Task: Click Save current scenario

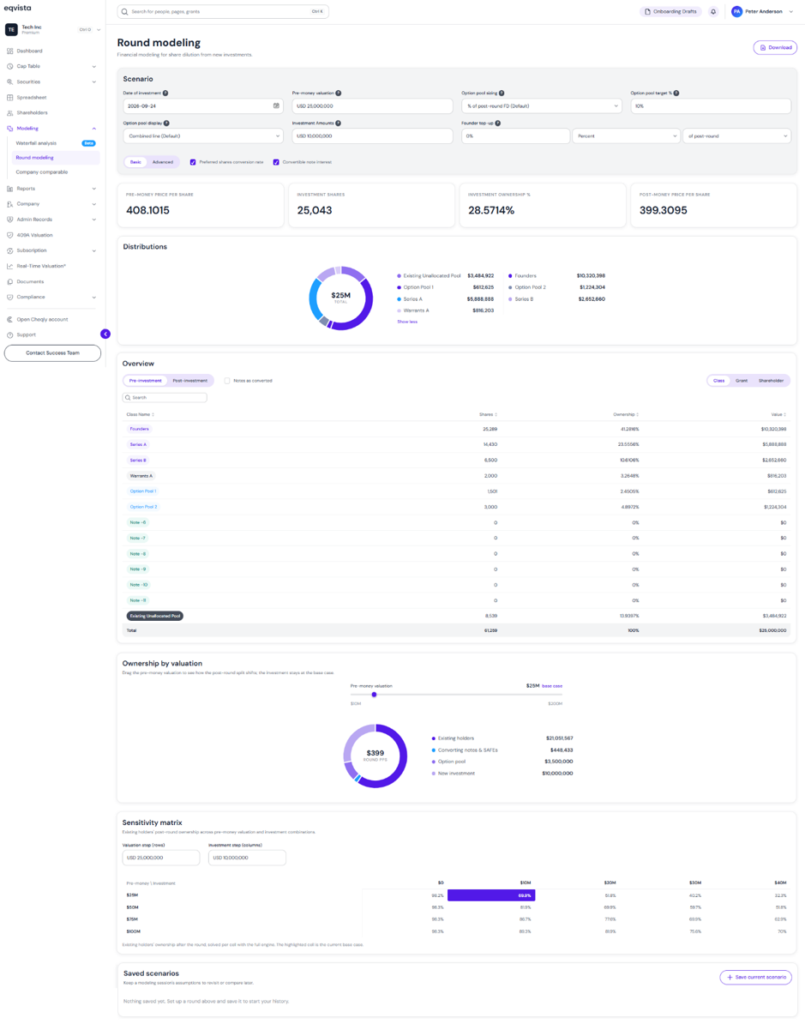Action: [756, 978]
